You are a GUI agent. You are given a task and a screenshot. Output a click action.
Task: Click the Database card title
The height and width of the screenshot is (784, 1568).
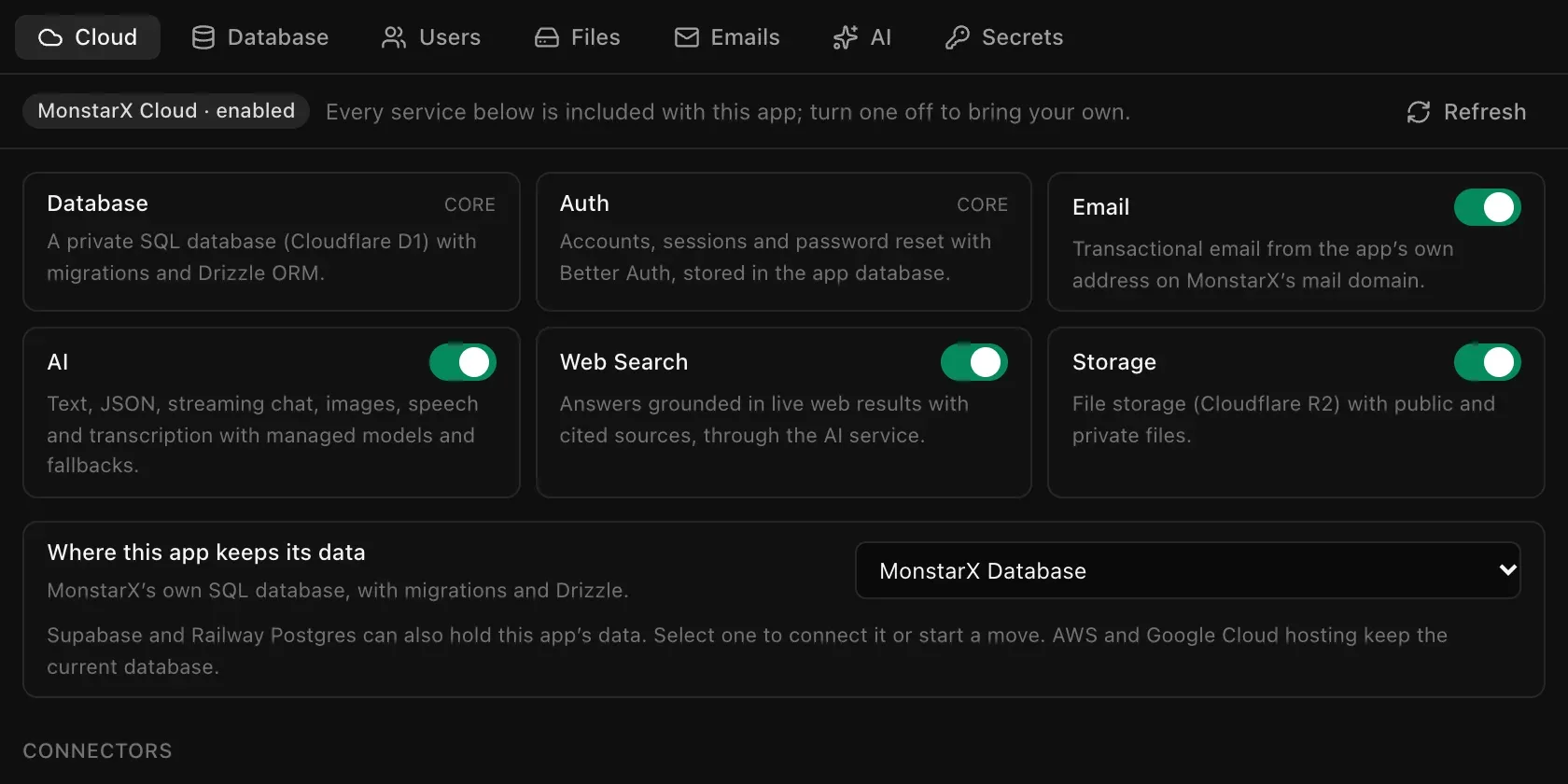[x=98, y=203]
